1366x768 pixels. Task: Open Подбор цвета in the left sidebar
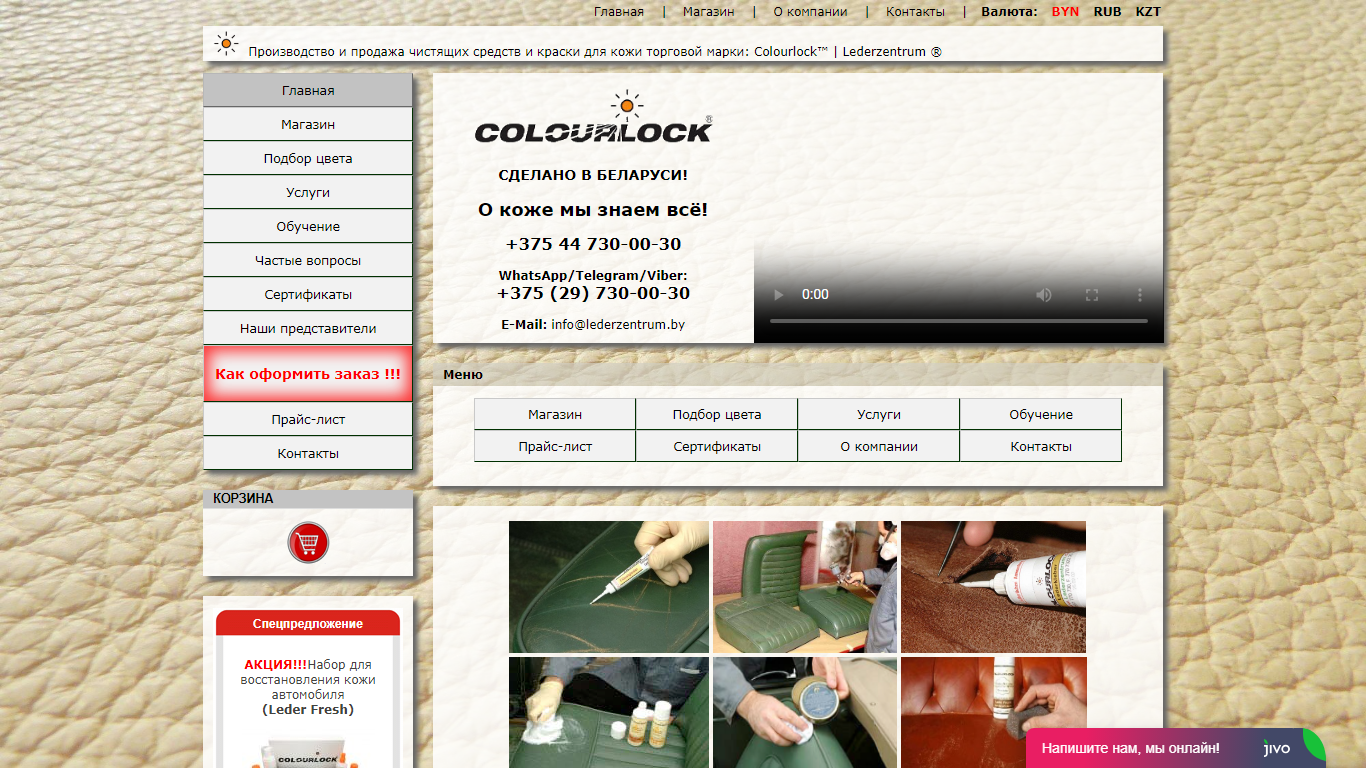tap(308, 158)
